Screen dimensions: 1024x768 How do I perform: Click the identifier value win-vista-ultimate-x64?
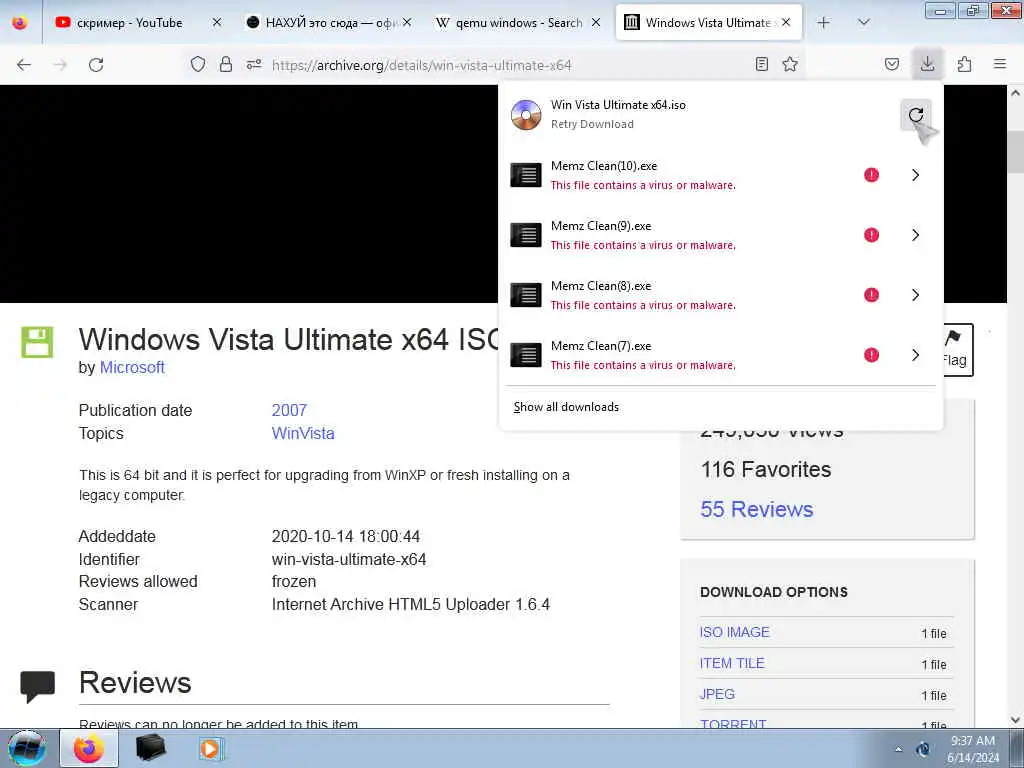349,560
